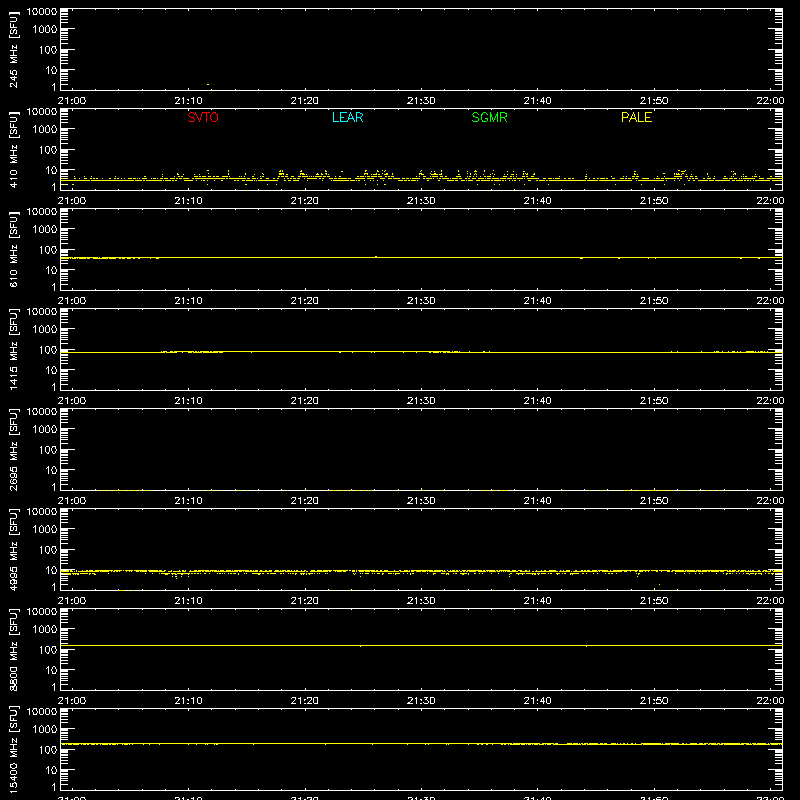This screenshot has height=800, width=800.
Task: Click 21:50 tick under the 410 MHz panel
Action: [x=654, y=201]
